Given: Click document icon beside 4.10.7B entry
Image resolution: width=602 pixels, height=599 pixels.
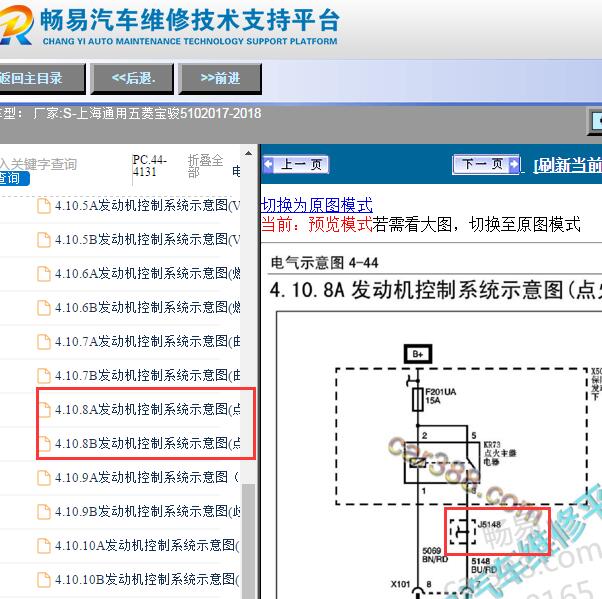Looking at the screenshot, I should tap(44, 376).
